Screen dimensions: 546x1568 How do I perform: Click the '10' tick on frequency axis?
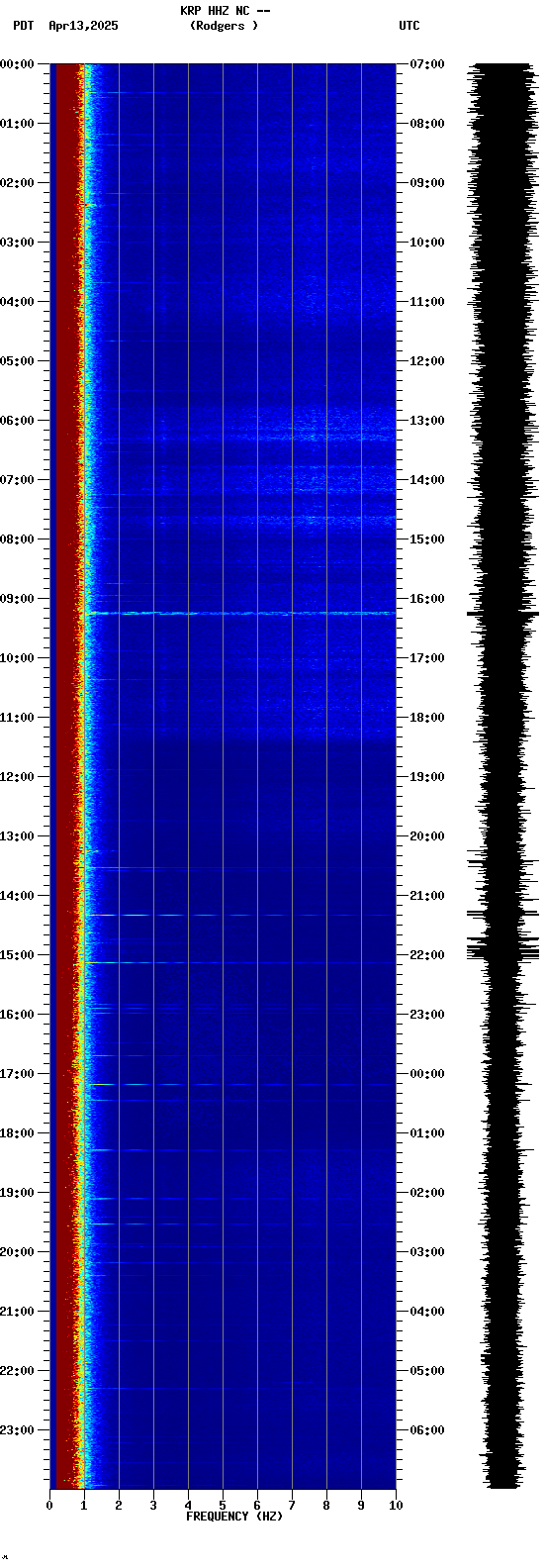click(x=396, y=1506)
